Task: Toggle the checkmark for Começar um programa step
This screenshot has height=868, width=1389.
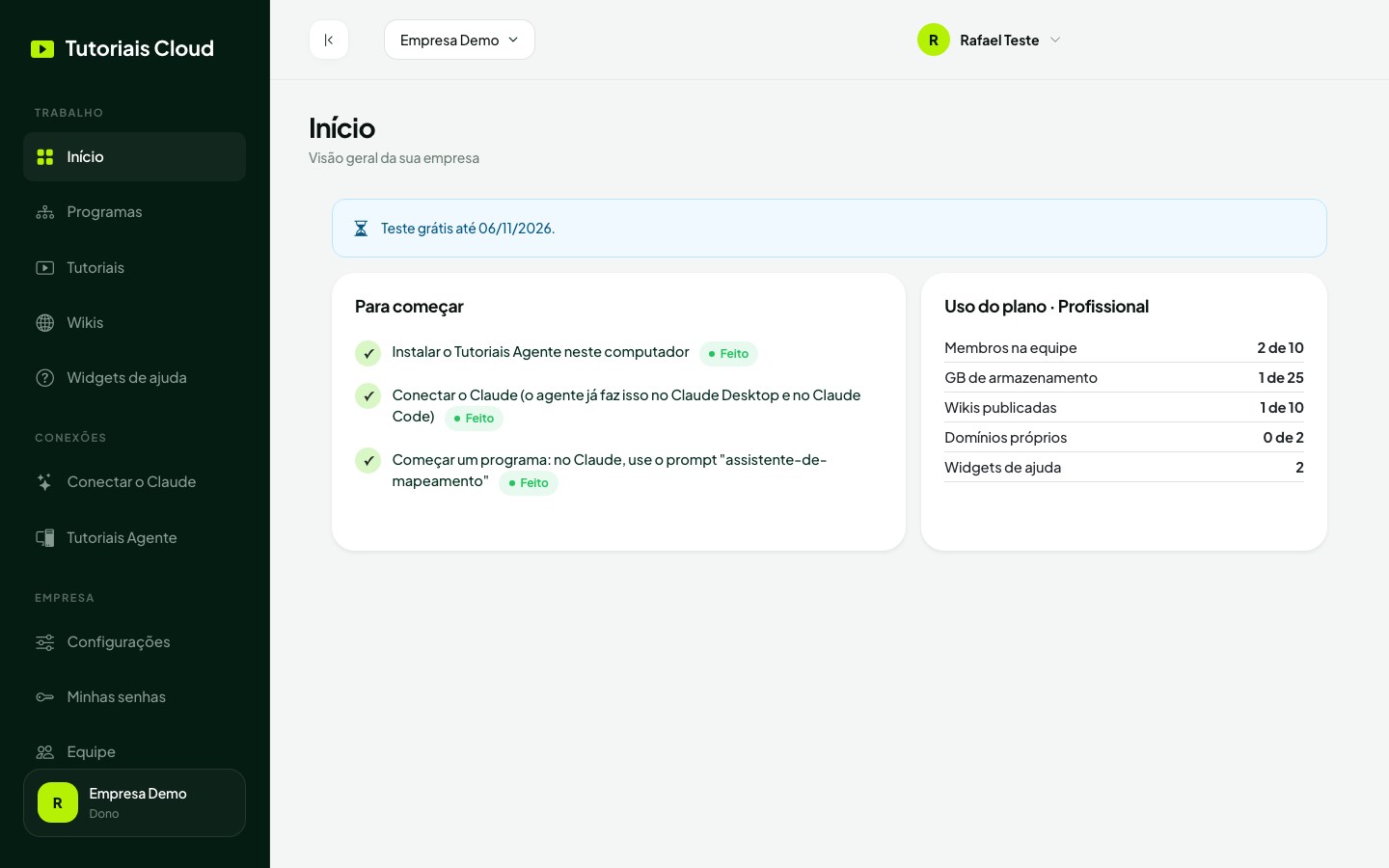Action: 368,461
